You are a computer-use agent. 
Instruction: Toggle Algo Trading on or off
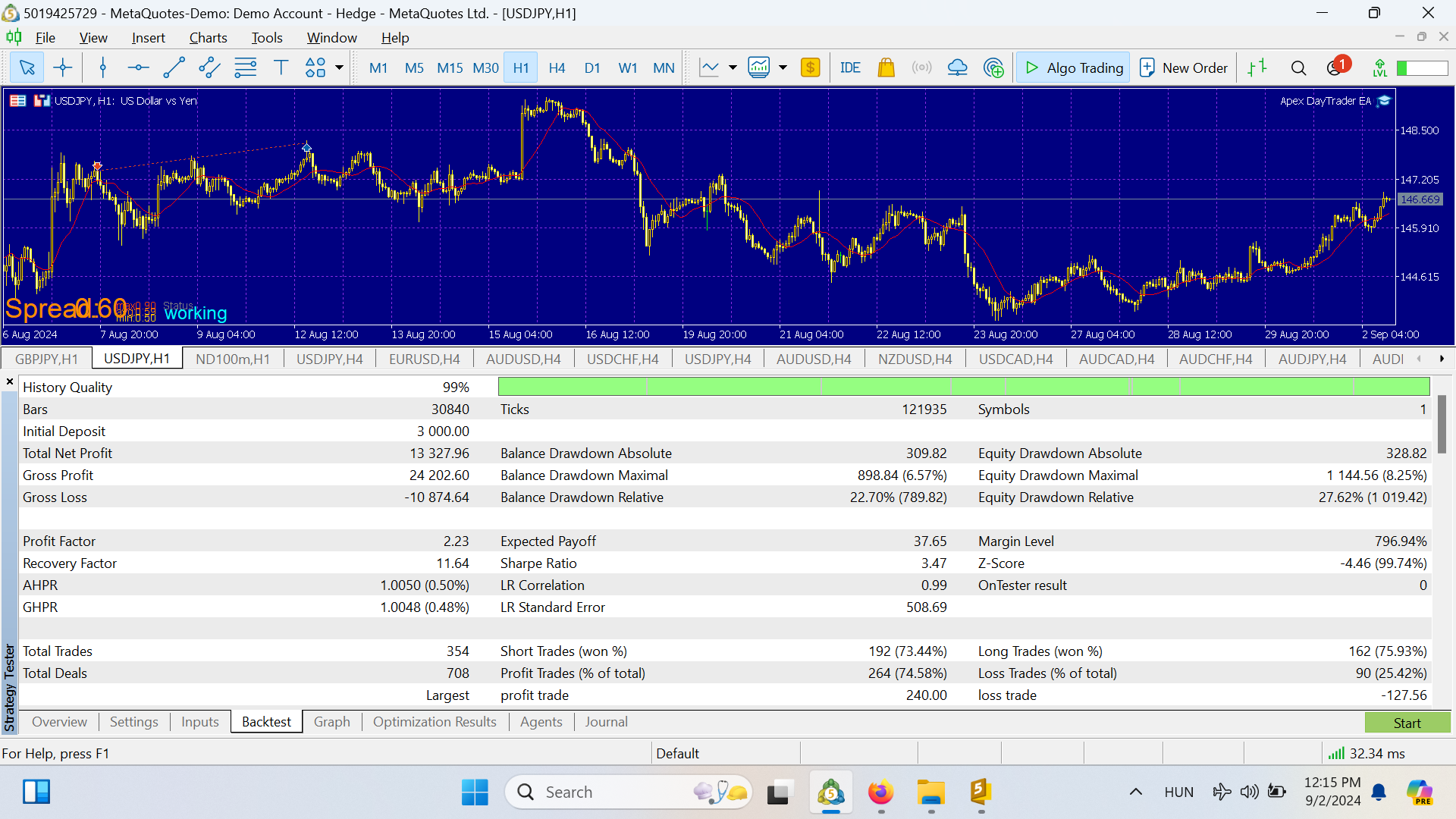[1072, 67]
